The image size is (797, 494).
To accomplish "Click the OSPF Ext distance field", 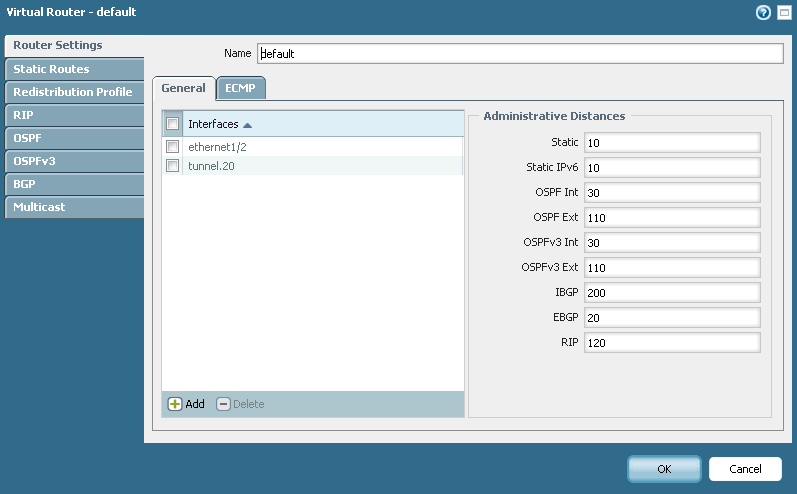I will coord(672,218).
